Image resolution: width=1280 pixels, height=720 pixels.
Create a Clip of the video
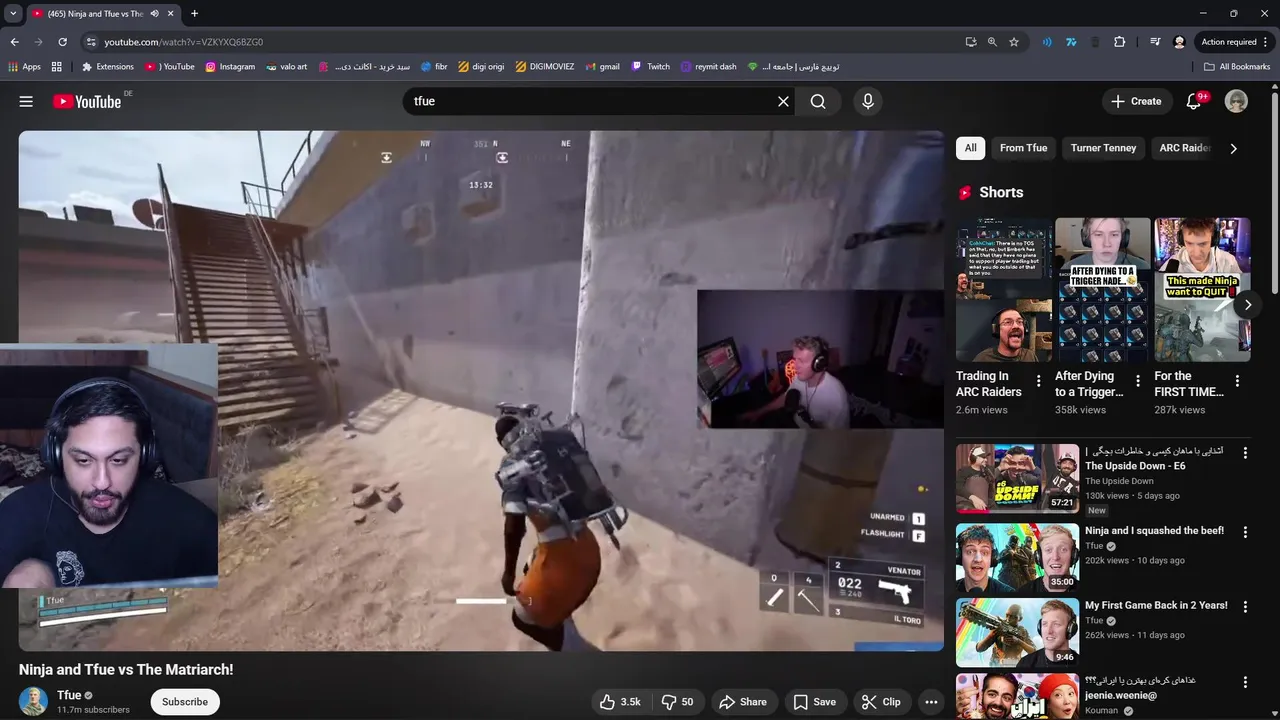[881, 702]
